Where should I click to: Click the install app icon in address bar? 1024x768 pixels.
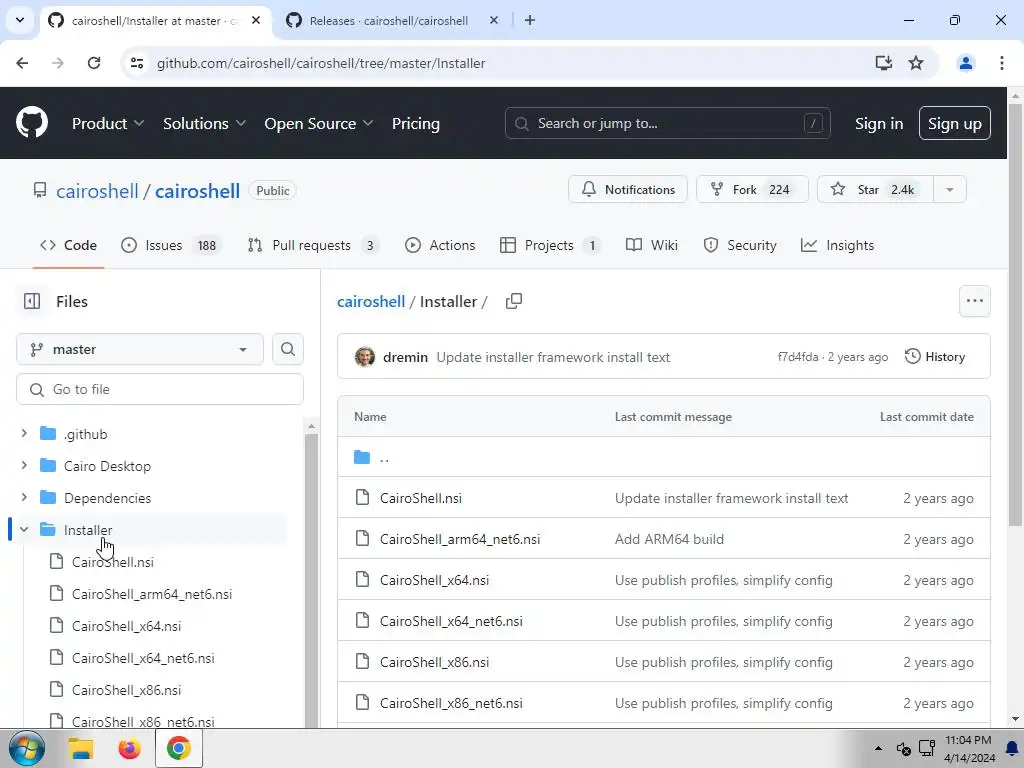pos(883,63)
